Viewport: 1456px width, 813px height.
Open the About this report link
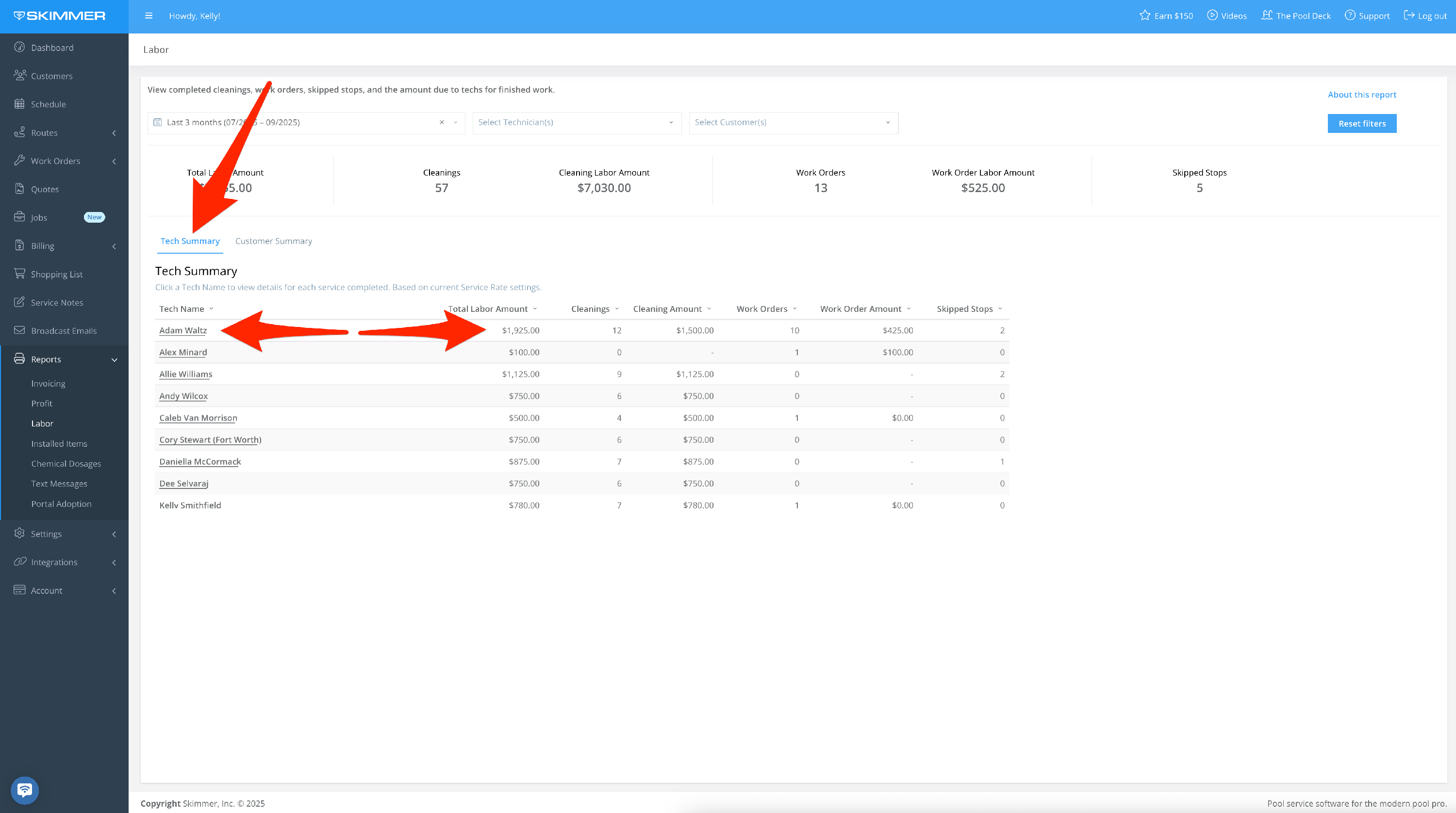click(x=1362, y=95)
